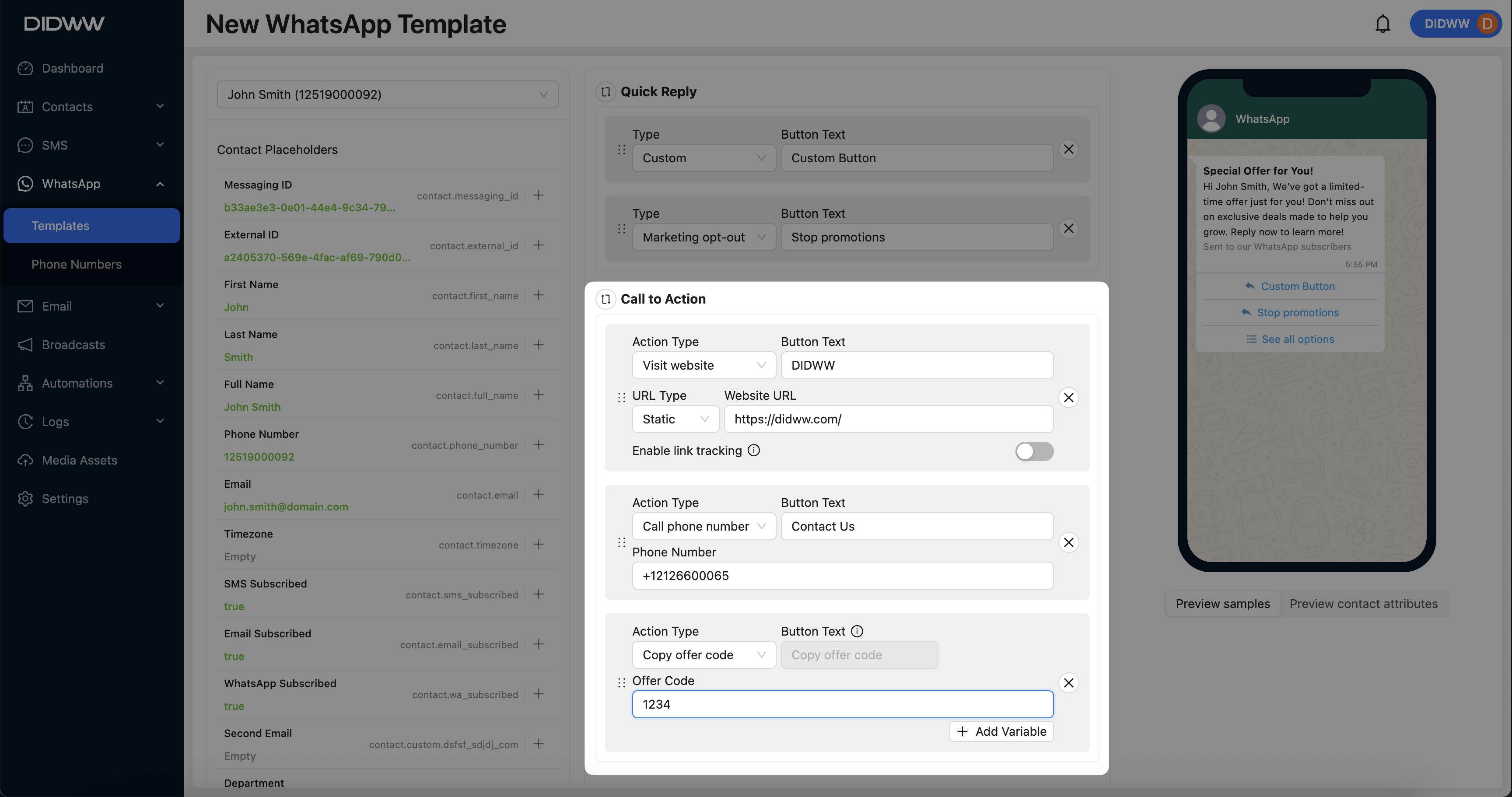Insert Full Name placeholder plus icon
Screen dimensions: 1512x797
click(538, 395)
